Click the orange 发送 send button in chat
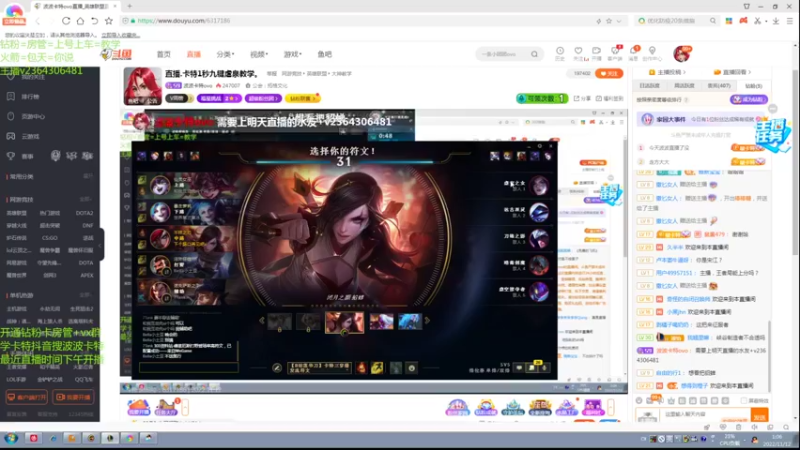The image size is (800, 450). pyautogui.click(x=759, y=416)
